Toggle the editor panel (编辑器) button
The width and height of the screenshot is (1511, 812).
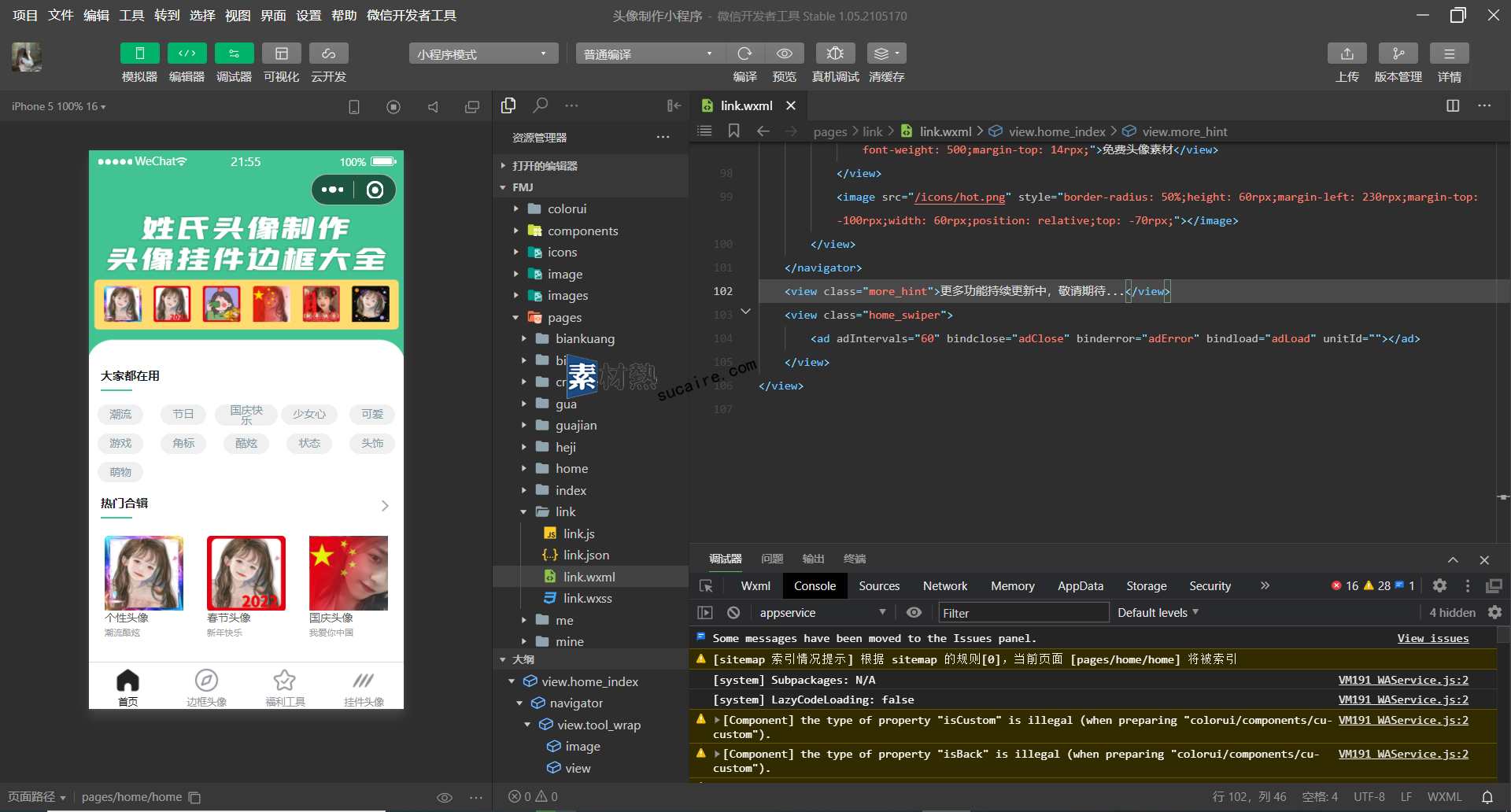coord(187,54)
